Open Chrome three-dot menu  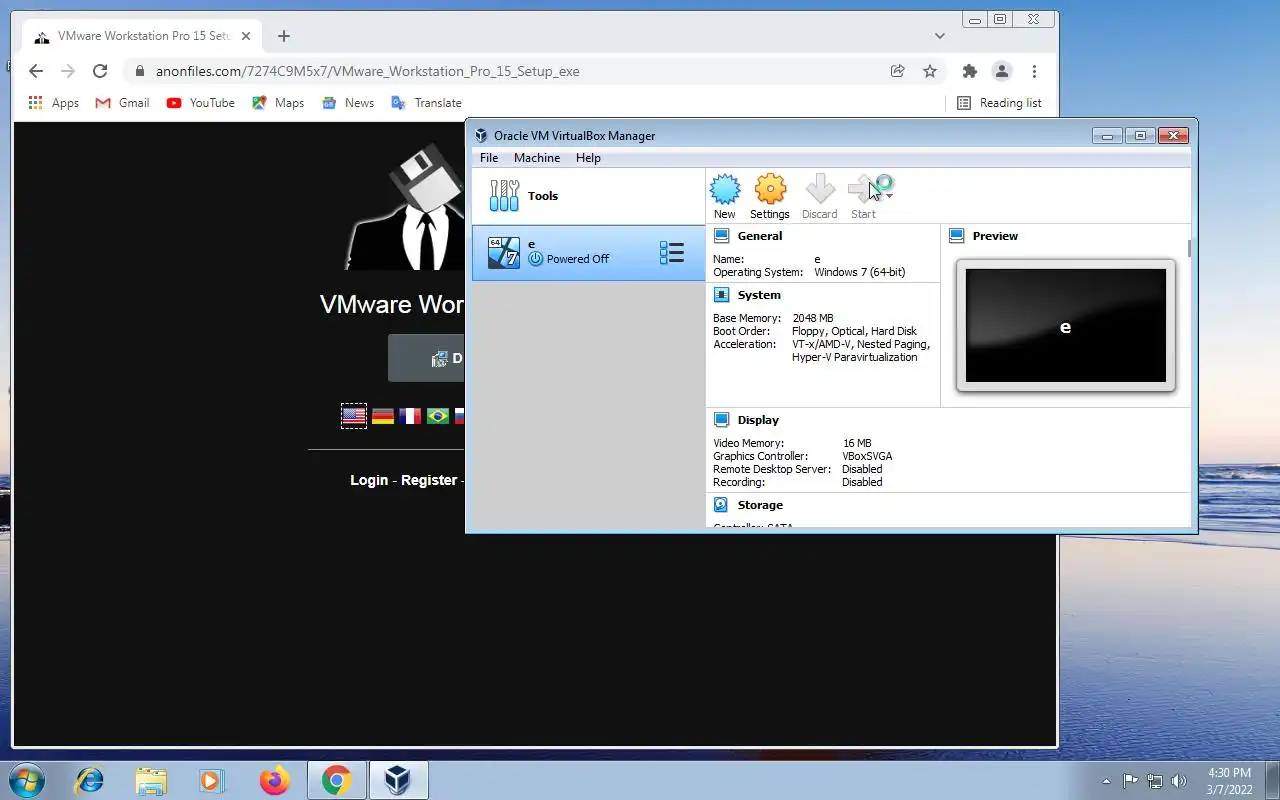[x=1034, y=71]
